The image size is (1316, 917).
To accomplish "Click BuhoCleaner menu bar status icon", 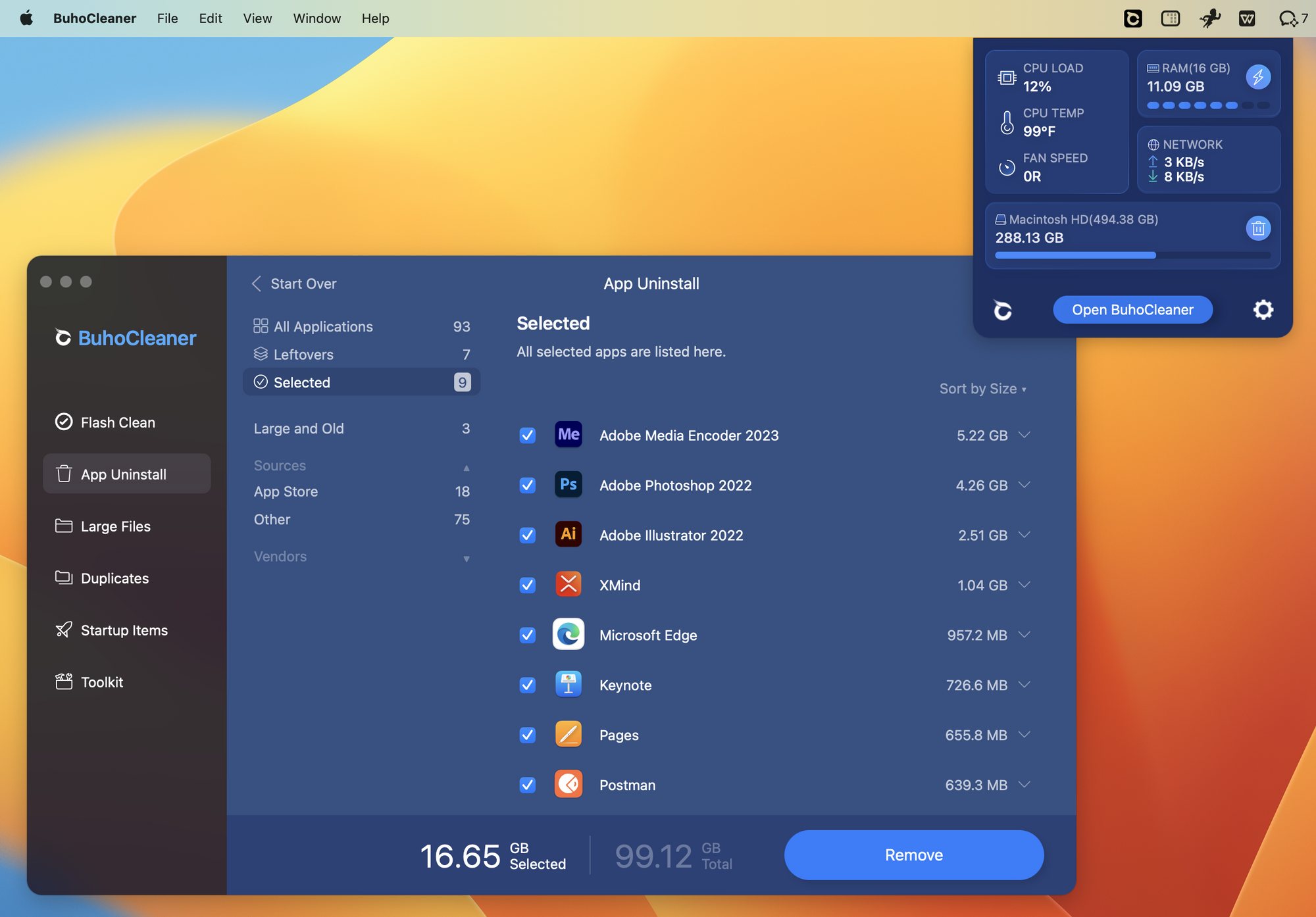I will pos(1132,18).
